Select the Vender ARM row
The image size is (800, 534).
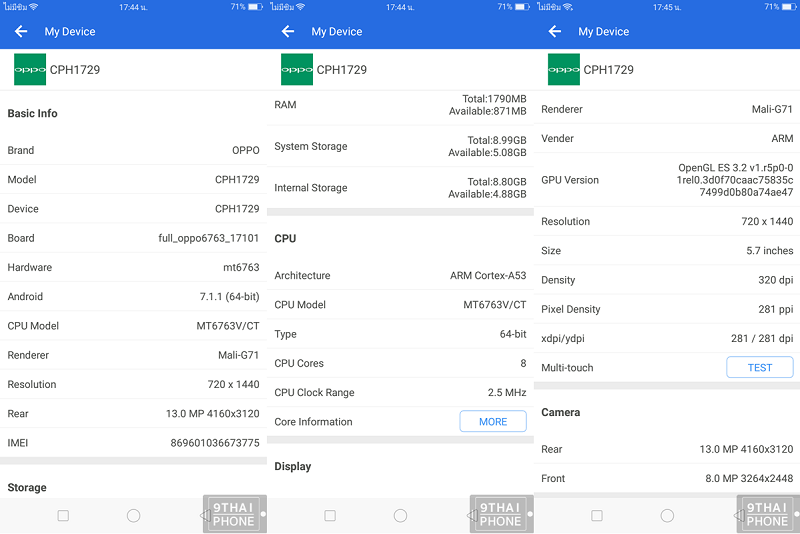[x=667, y=138]
